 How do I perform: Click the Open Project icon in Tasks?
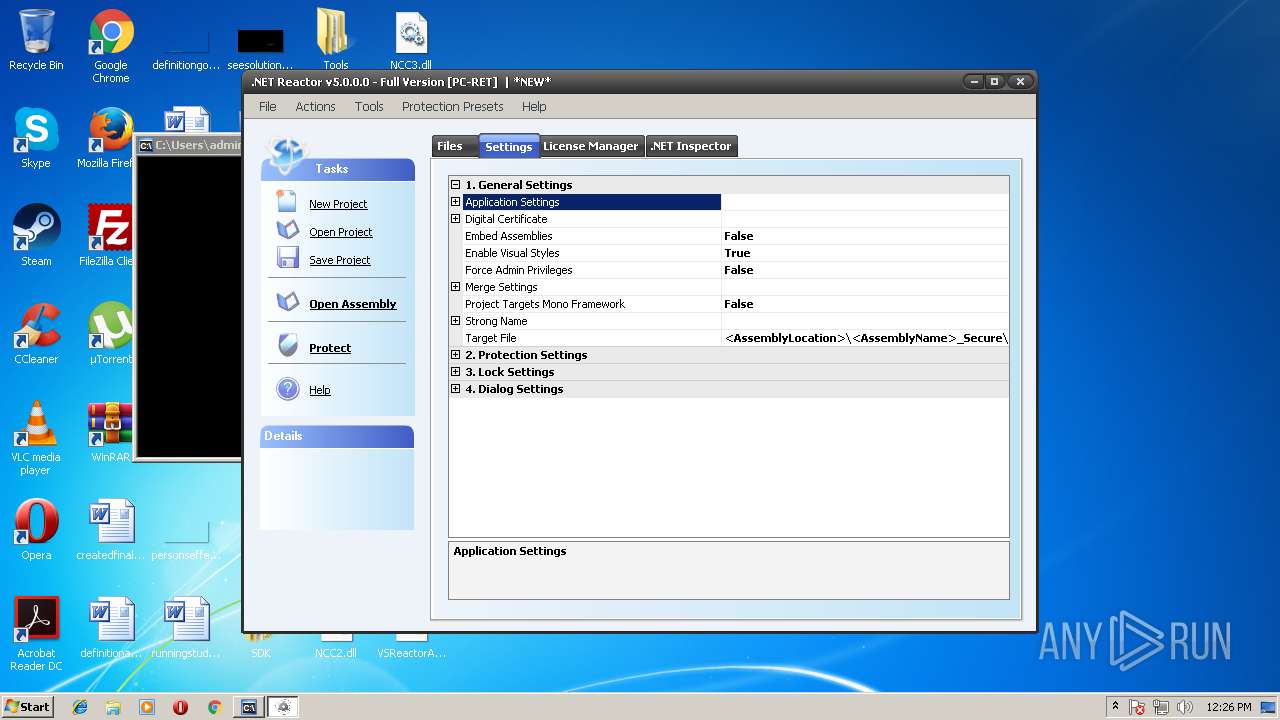[287, 231]
